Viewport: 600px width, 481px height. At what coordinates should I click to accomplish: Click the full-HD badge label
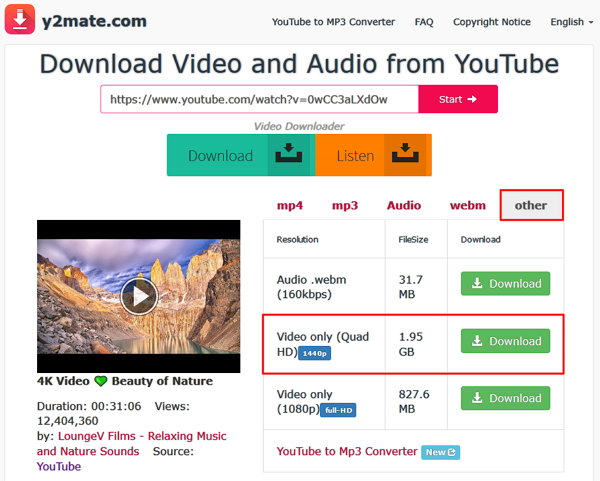coord(338,410)
